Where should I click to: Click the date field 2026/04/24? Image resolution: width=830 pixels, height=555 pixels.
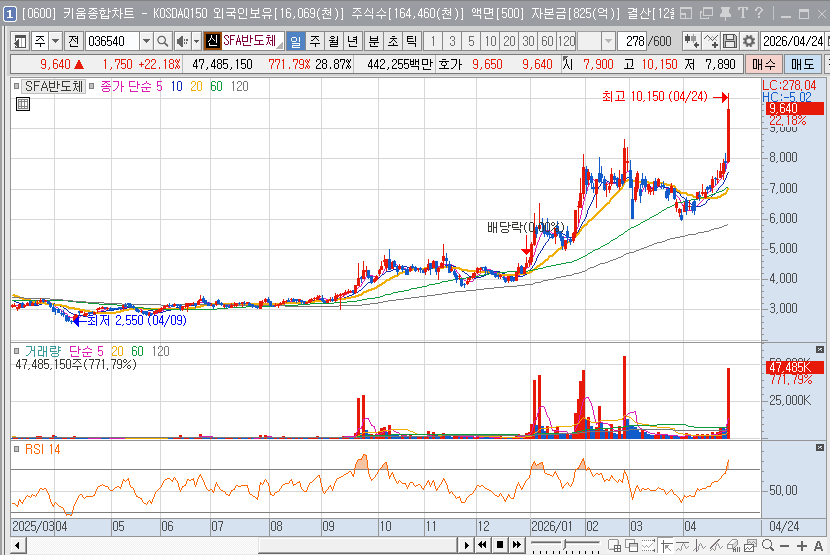[792, 41]
